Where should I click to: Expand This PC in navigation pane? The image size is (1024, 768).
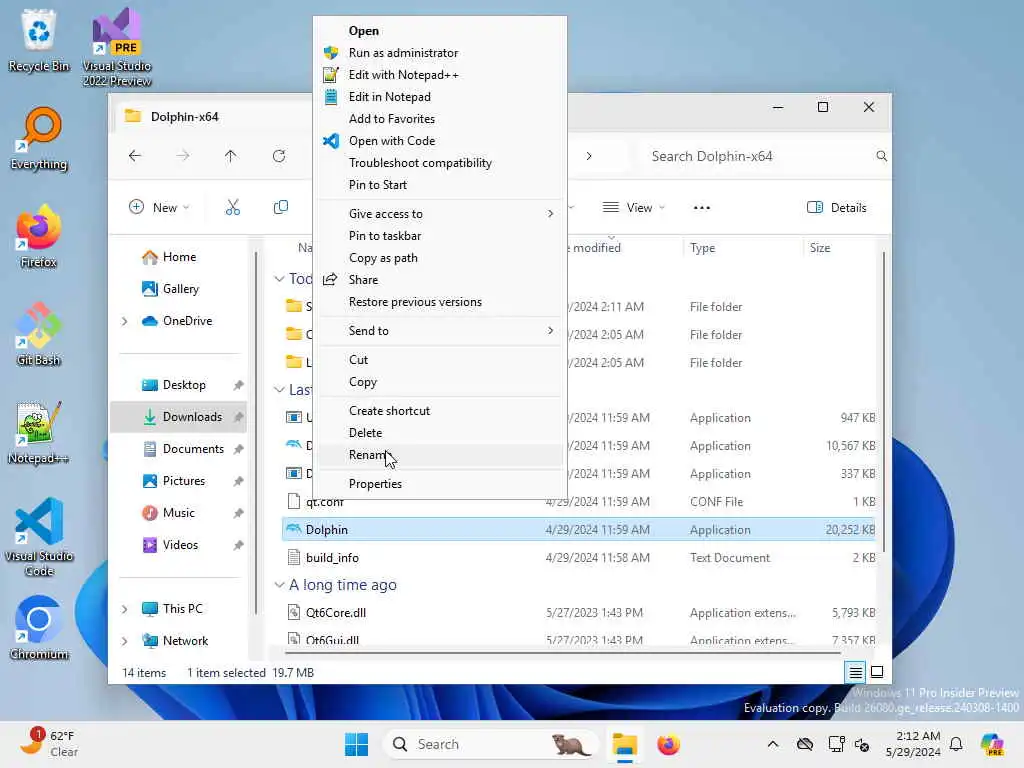click(125, 609)
